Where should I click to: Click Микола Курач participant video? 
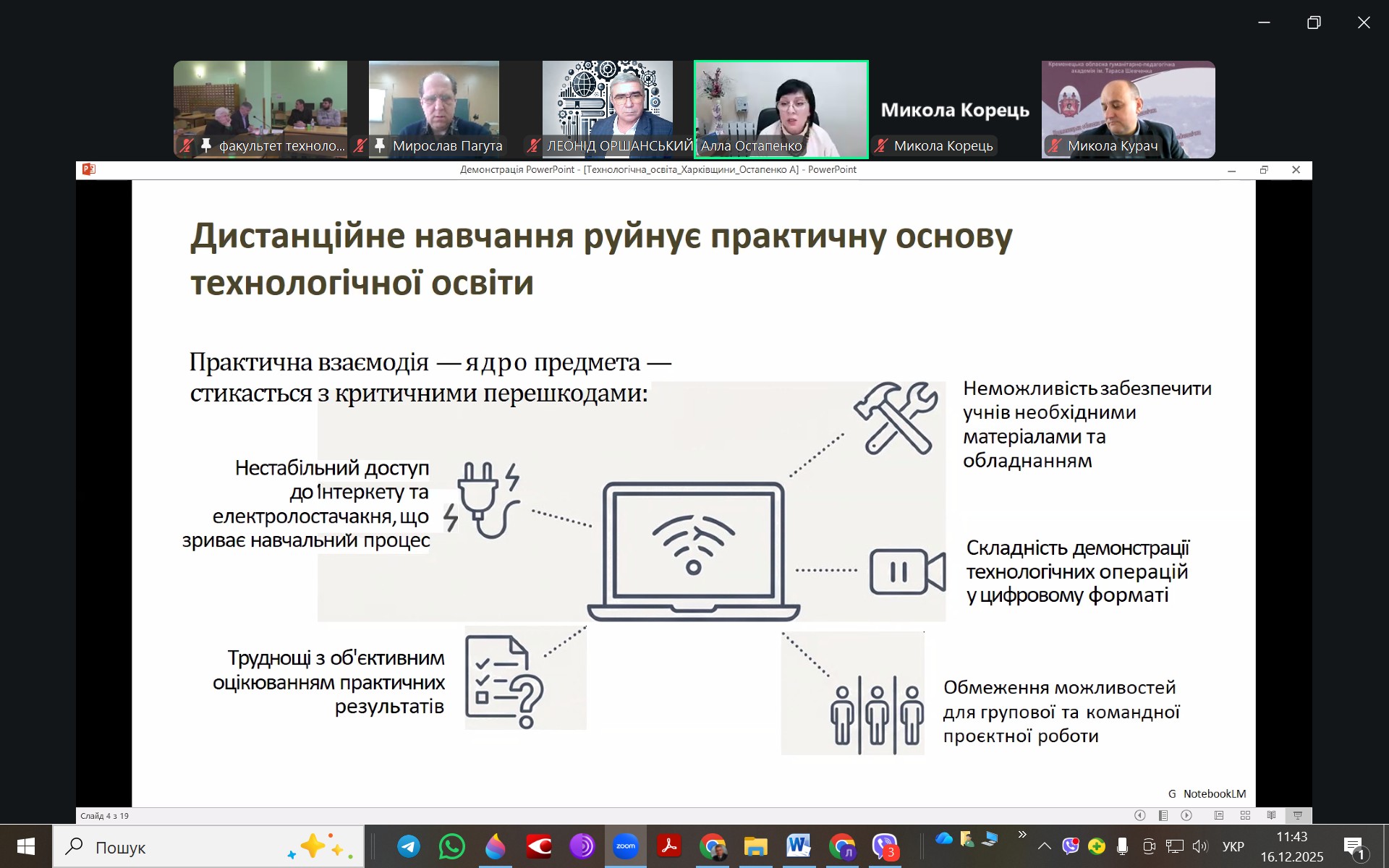pyautogui.click(x=1128, y=109)
